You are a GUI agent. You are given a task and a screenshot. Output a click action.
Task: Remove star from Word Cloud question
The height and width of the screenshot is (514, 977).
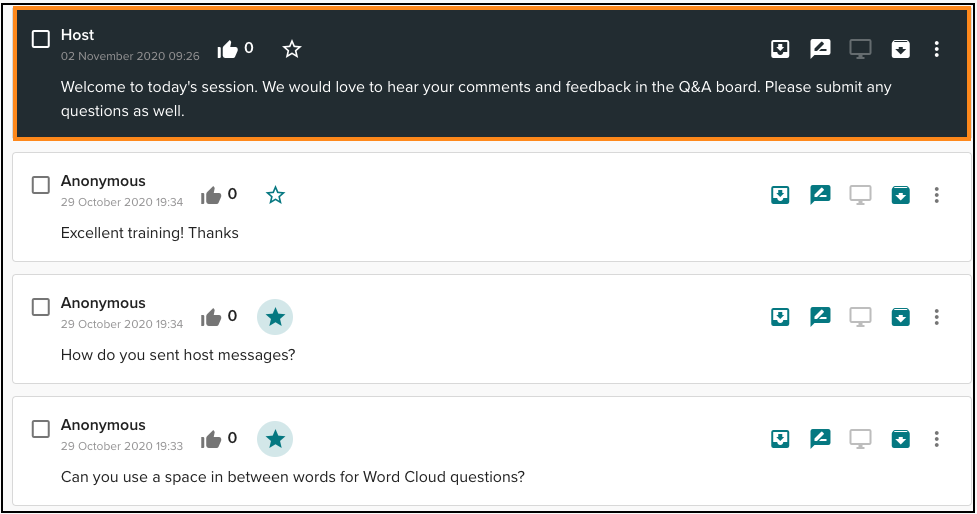(x=275, y=439)
